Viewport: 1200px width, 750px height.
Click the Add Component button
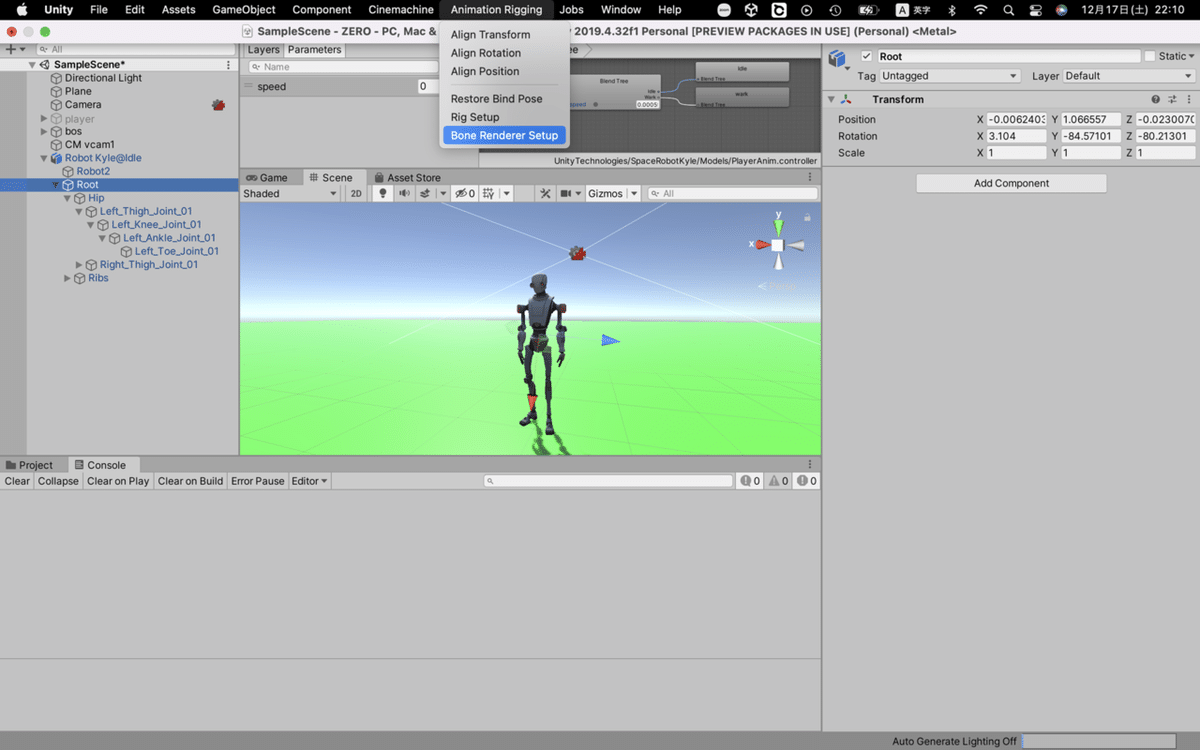click(1011, 183)
